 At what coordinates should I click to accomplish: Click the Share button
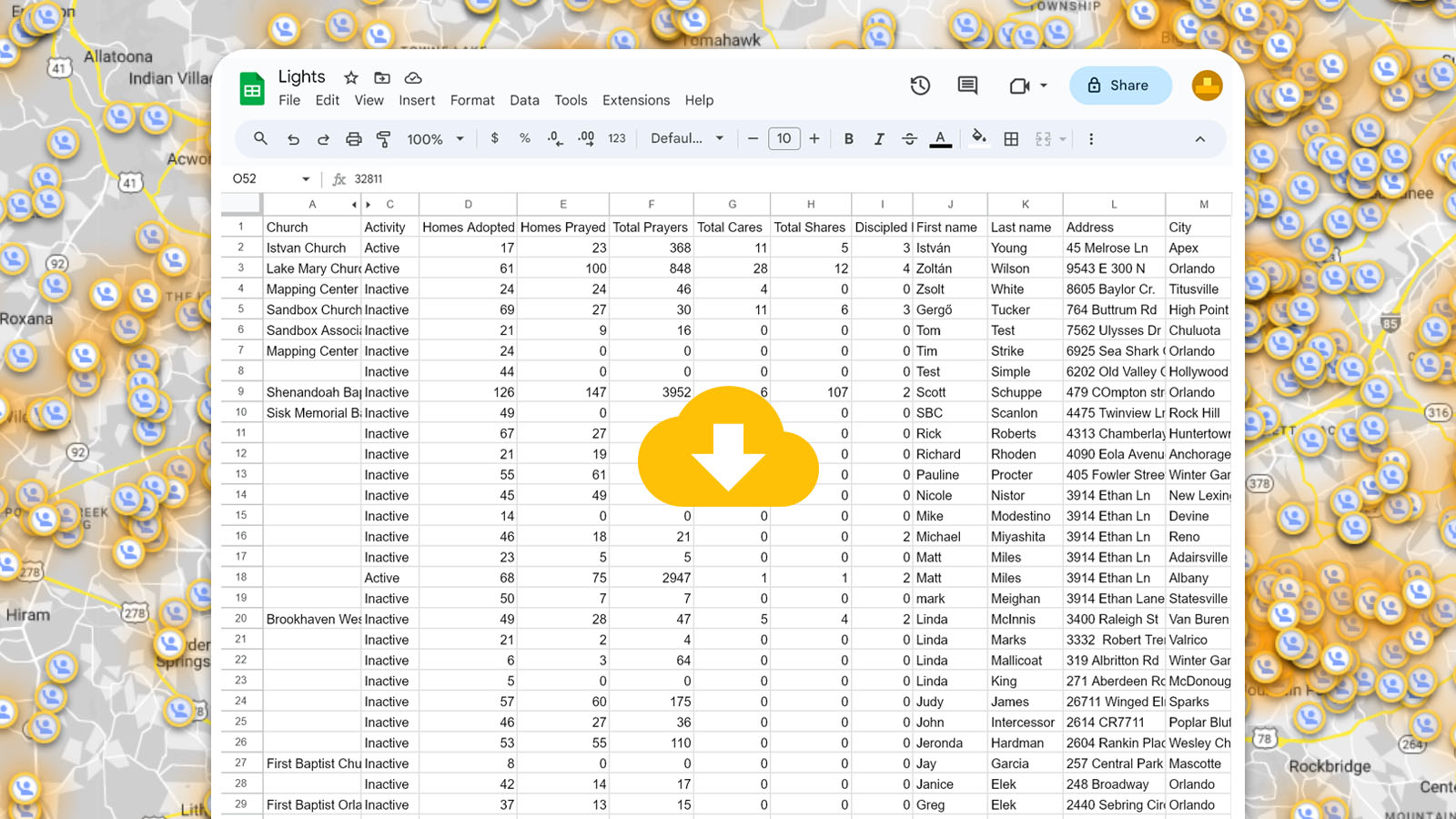(1120, 86)
